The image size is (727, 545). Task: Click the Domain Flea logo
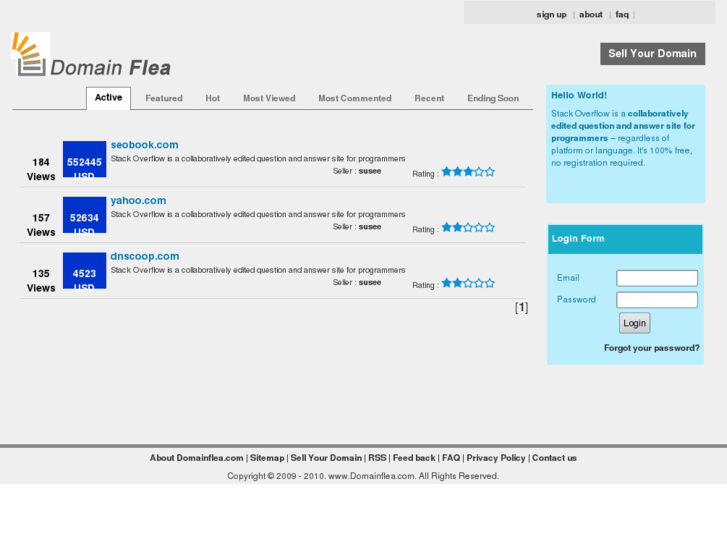91,55
